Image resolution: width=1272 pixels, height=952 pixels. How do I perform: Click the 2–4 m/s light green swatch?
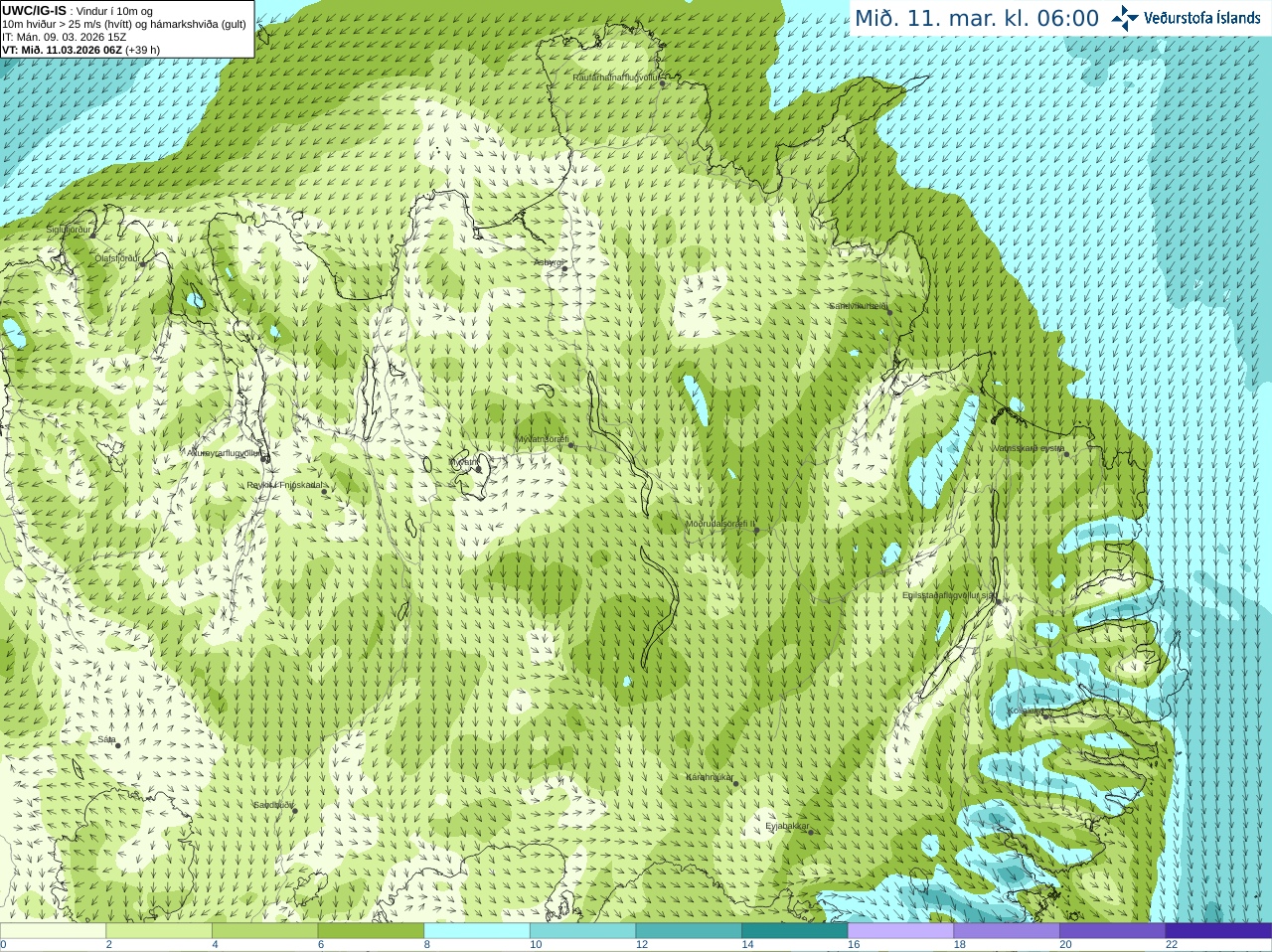[159, 931]
